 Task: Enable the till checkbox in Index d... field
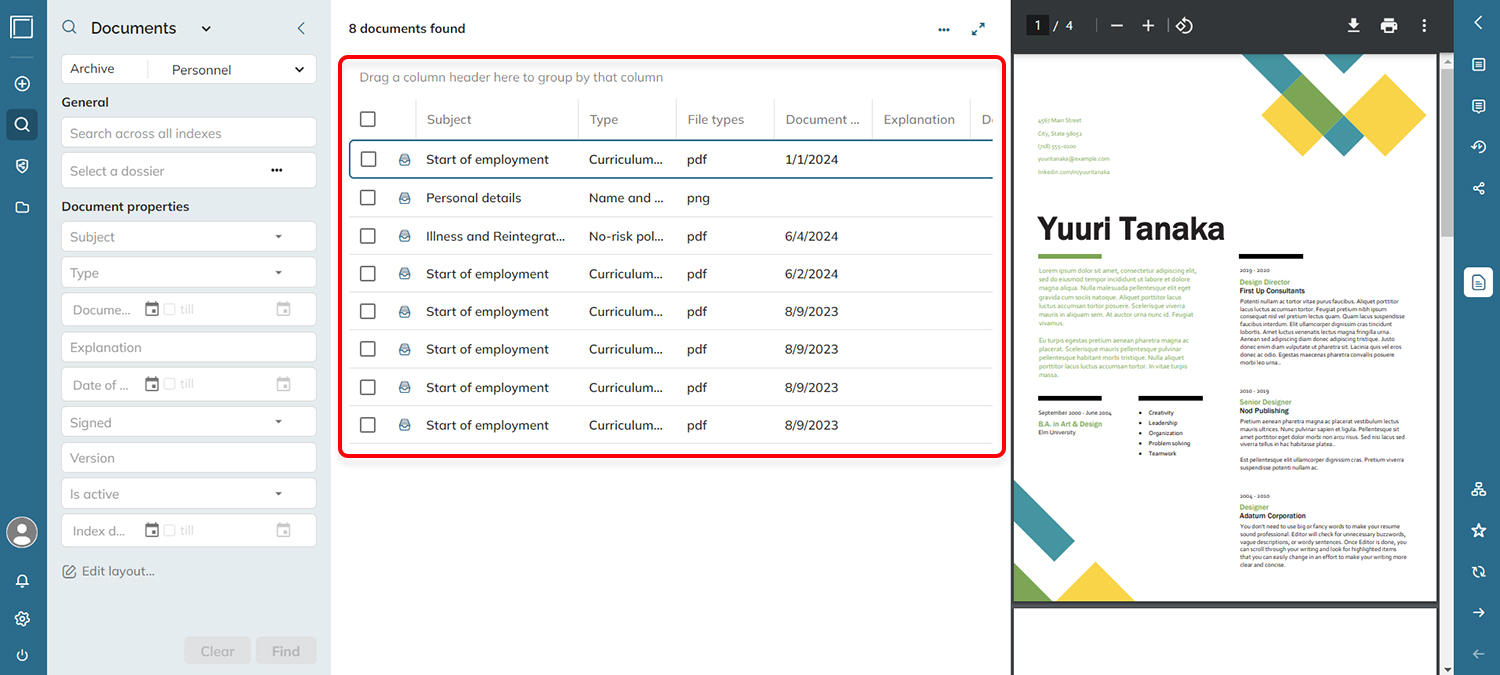pyautogui.click(x=170, y=531)
